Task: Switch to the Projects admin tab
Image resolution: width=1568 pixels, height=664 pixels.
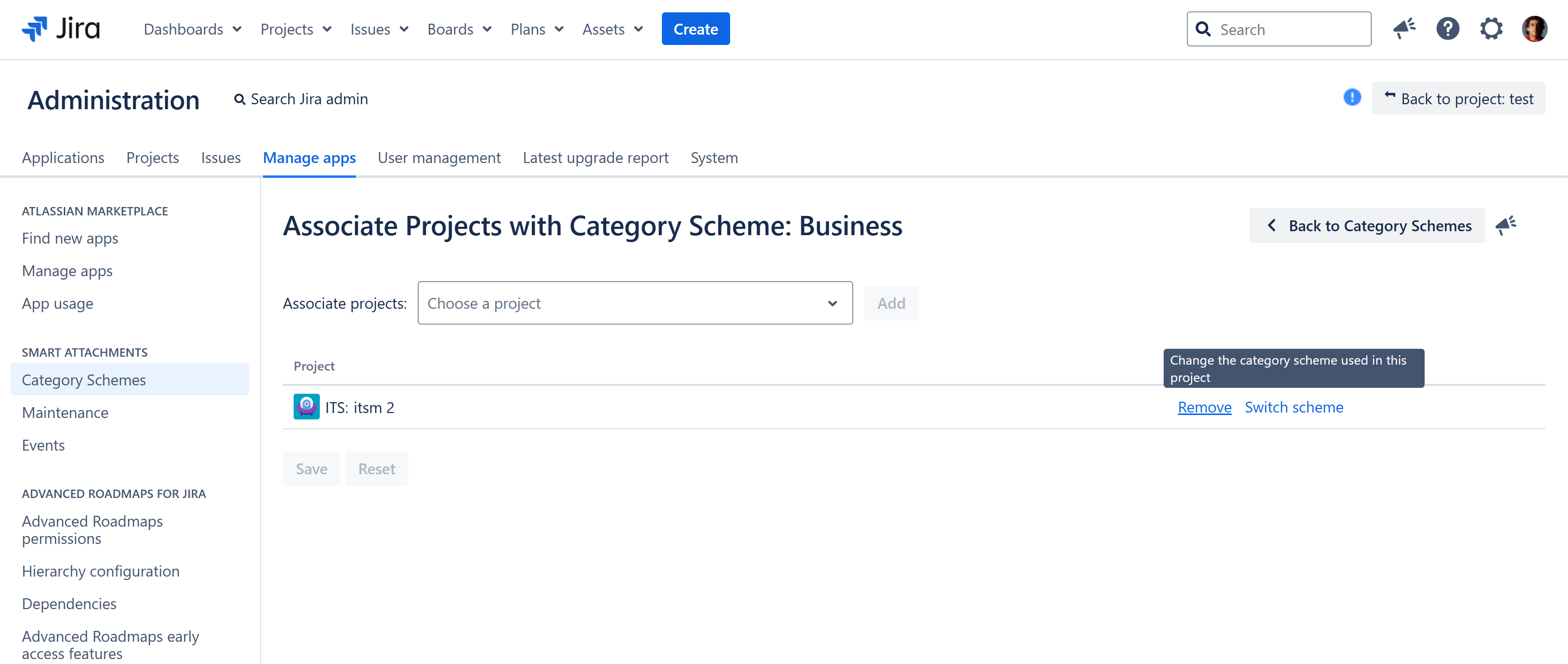Action: pyautogui.click(x=153, y=158)
